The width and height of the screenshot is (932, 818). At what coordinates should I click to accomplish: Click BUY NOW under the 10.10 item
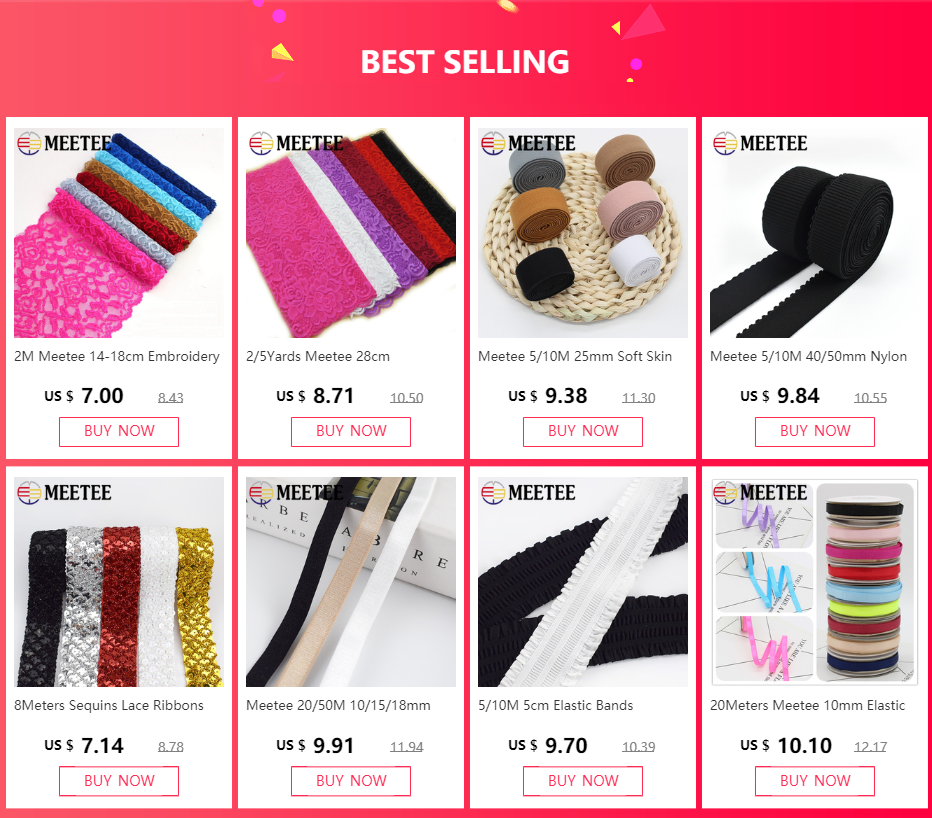pyautogui.click(x=815, y=781)
